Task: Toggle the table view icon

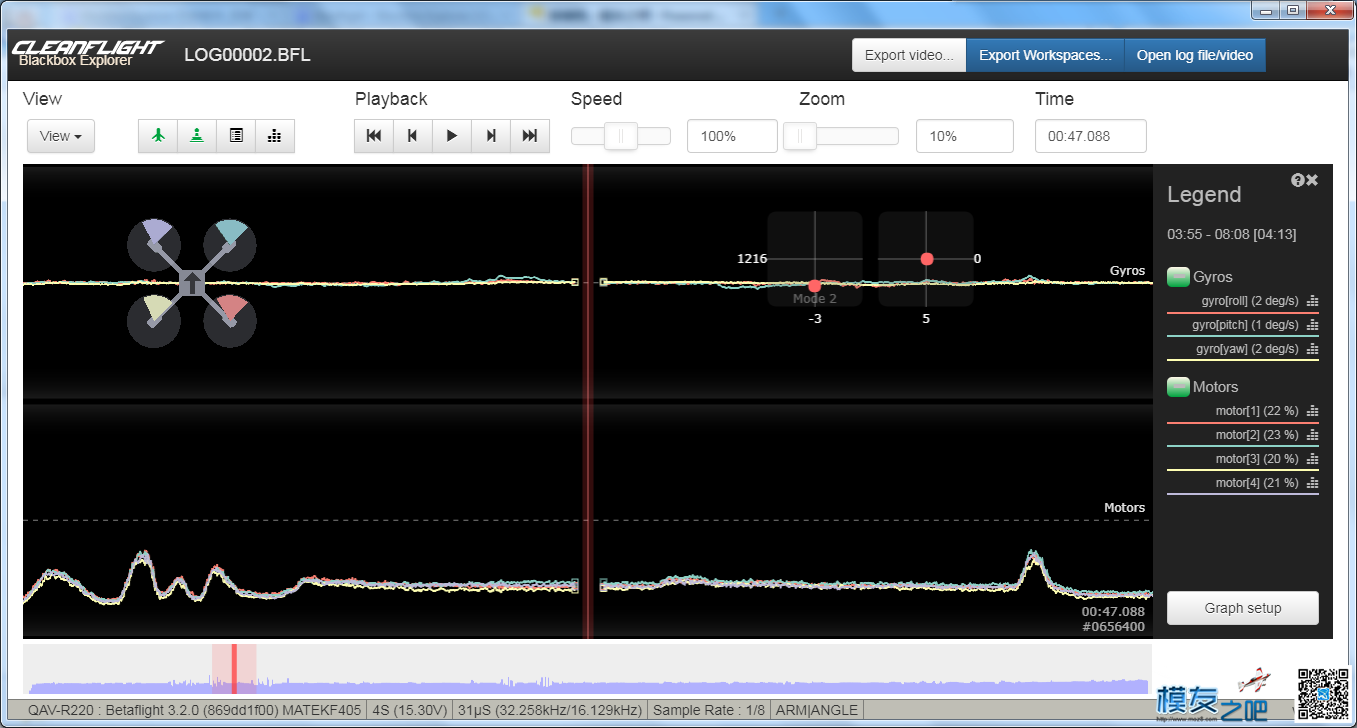Action: pyautogui.click(x=236, y=136)
